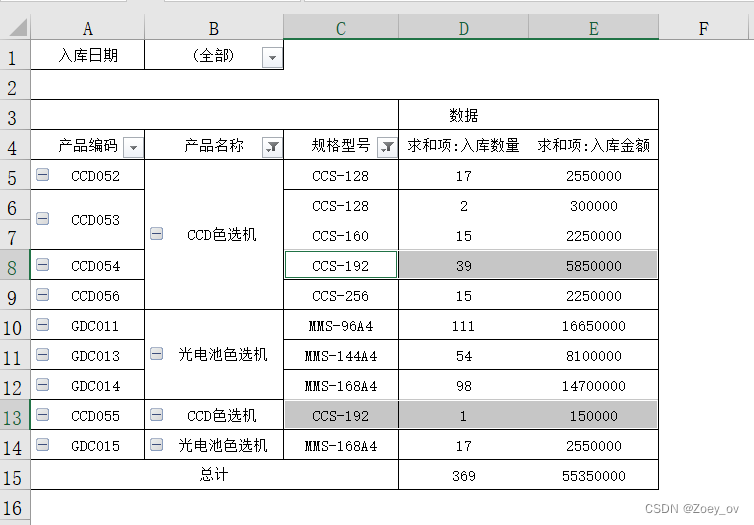Select the MMS-144A4 cell

(x=340, y=355)
